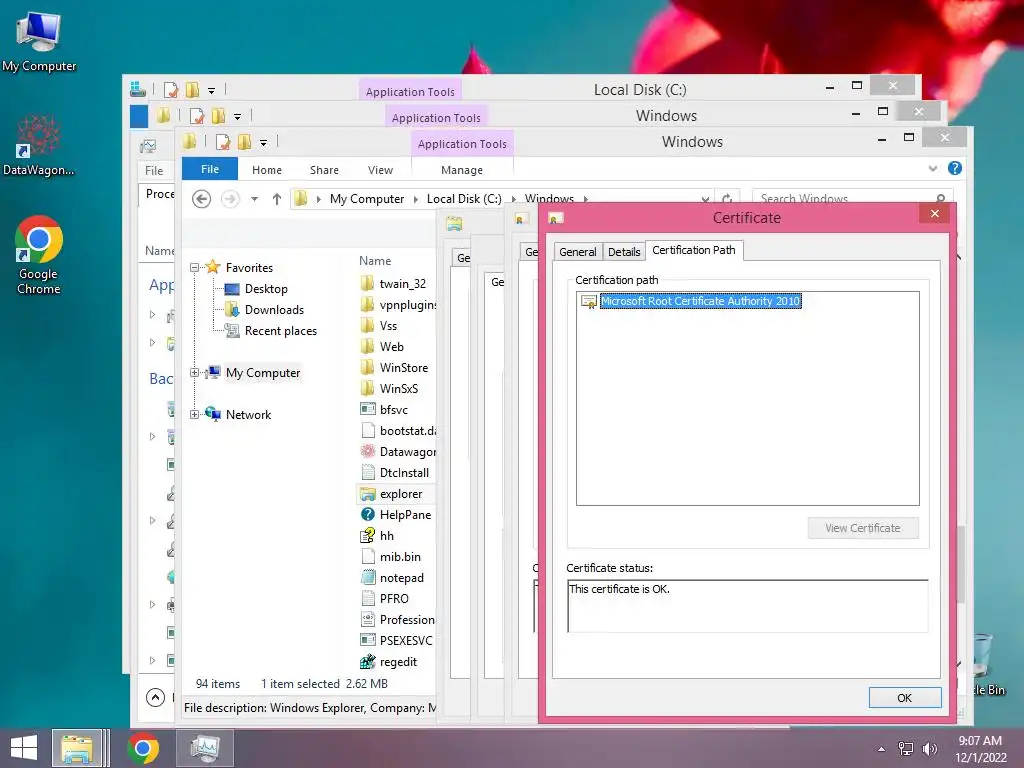
Task: Click Properties quick access icon in front explorer
Action: (x=223, y=142)
